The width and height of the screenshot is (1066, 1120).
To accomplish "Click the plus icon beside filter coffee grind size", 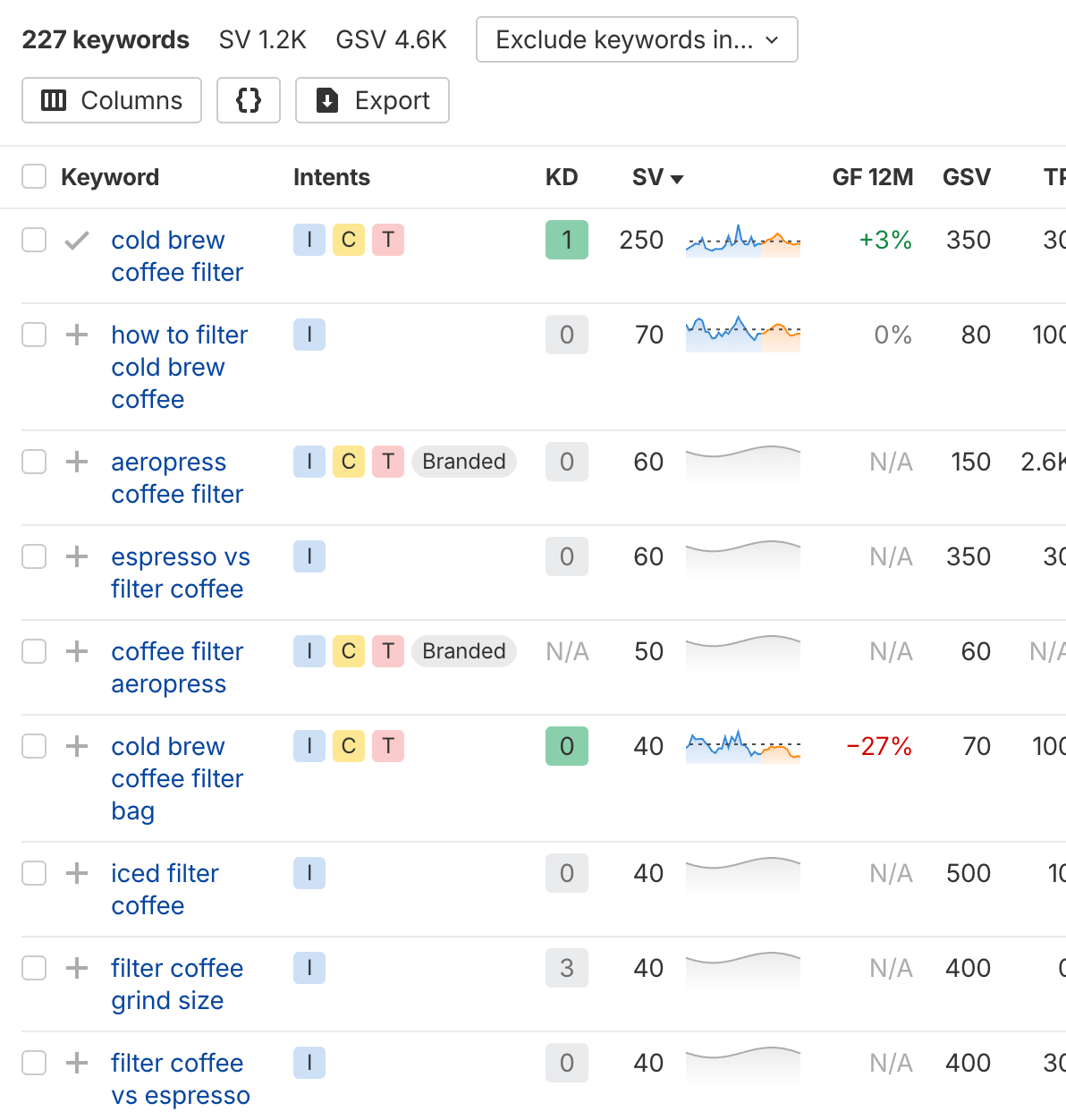I will (77, 968).
